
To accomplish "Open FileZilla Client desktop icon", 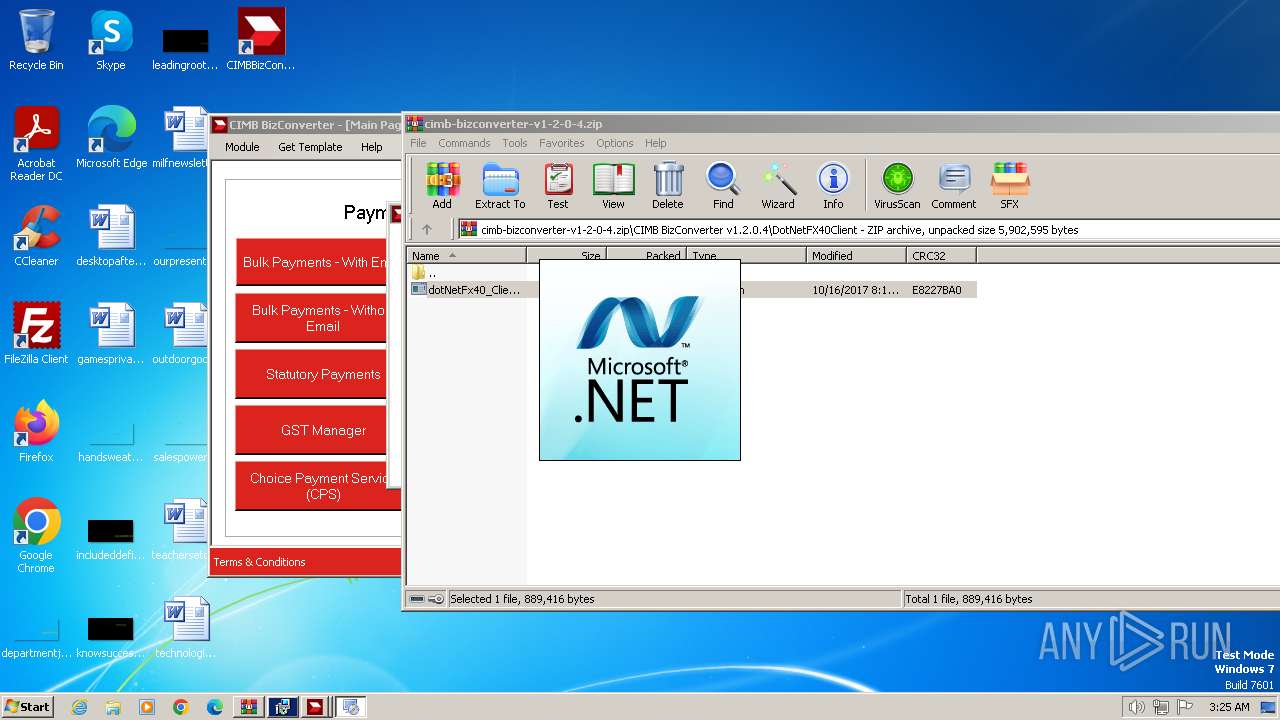I will pyautogui.click(x=36, y=334).
